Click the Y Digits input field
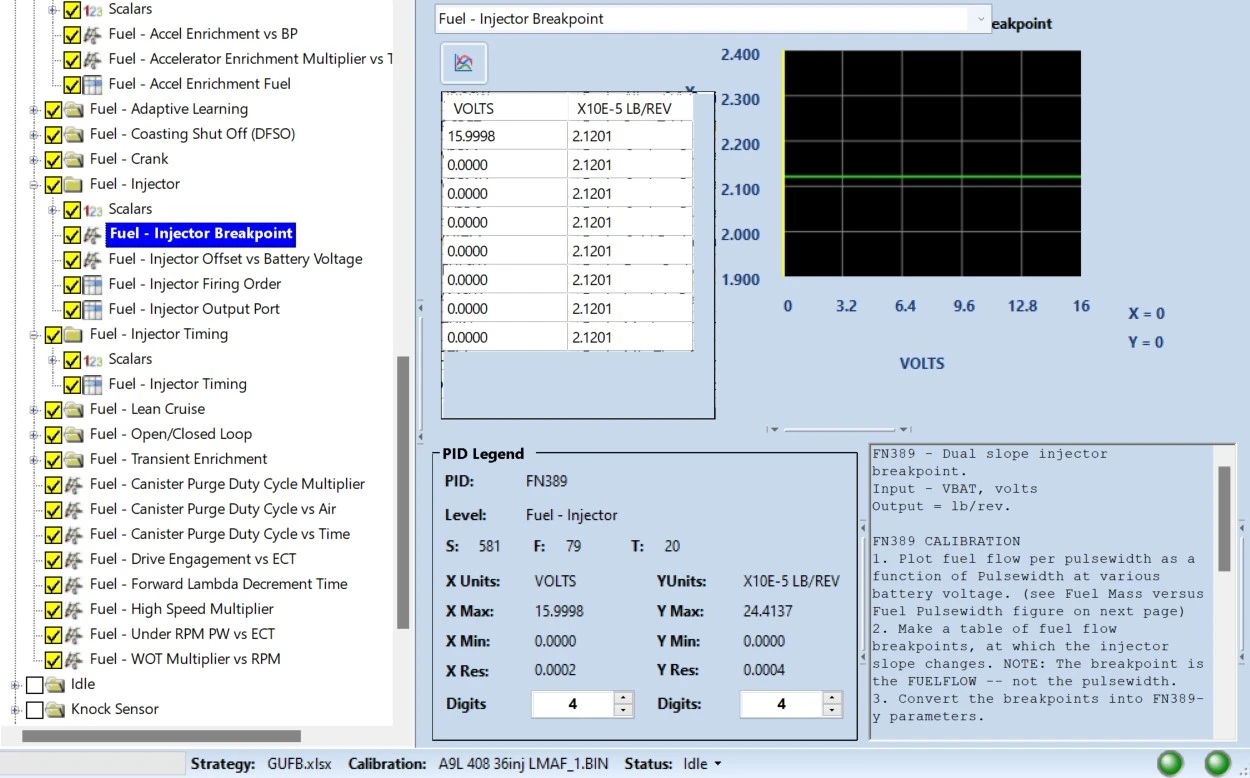Image resolution: width=1250 pixels, height=778 pixels. click(x=781, y=704)
